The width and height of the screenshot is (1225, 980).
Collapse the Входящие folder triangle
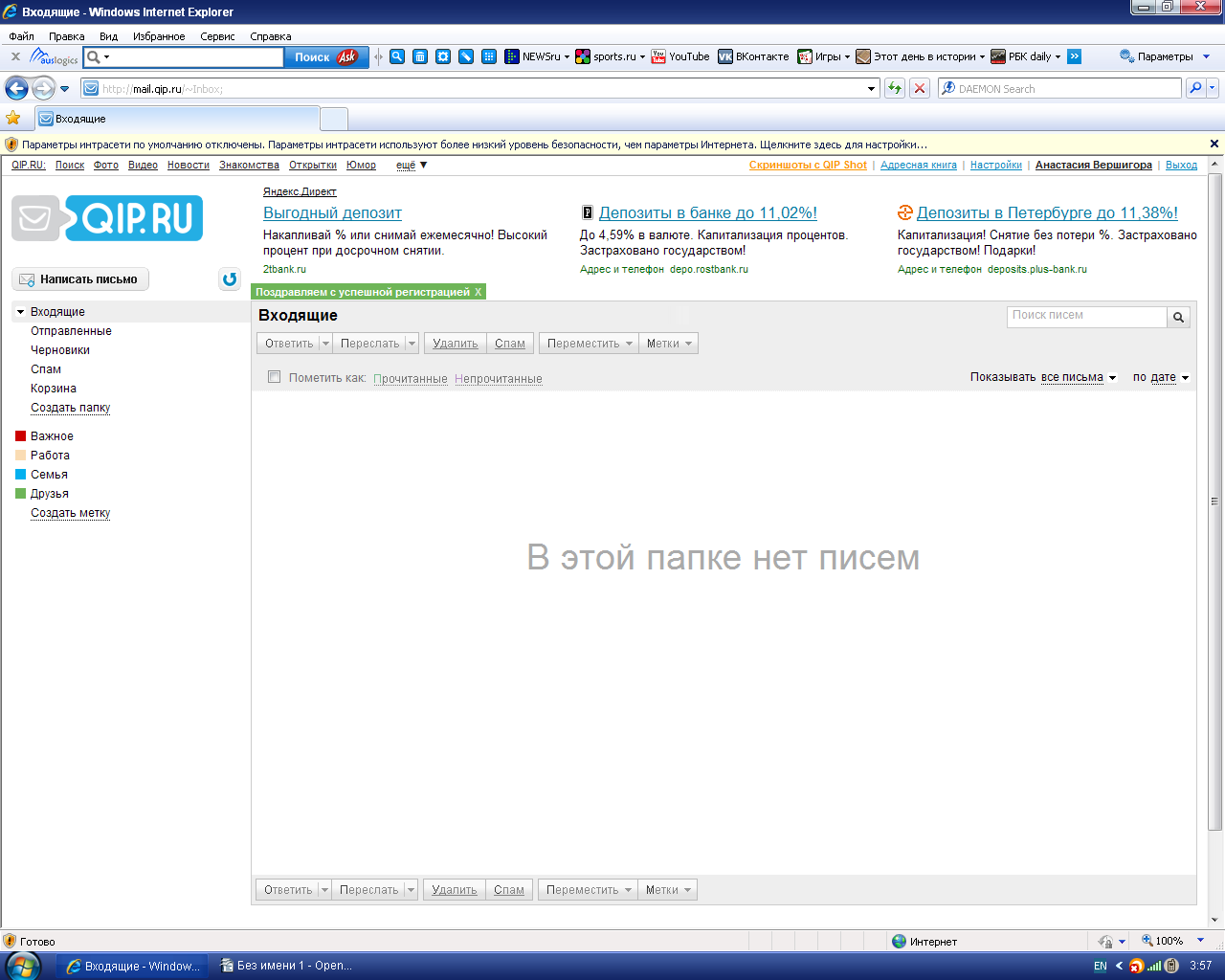point(20,312)
